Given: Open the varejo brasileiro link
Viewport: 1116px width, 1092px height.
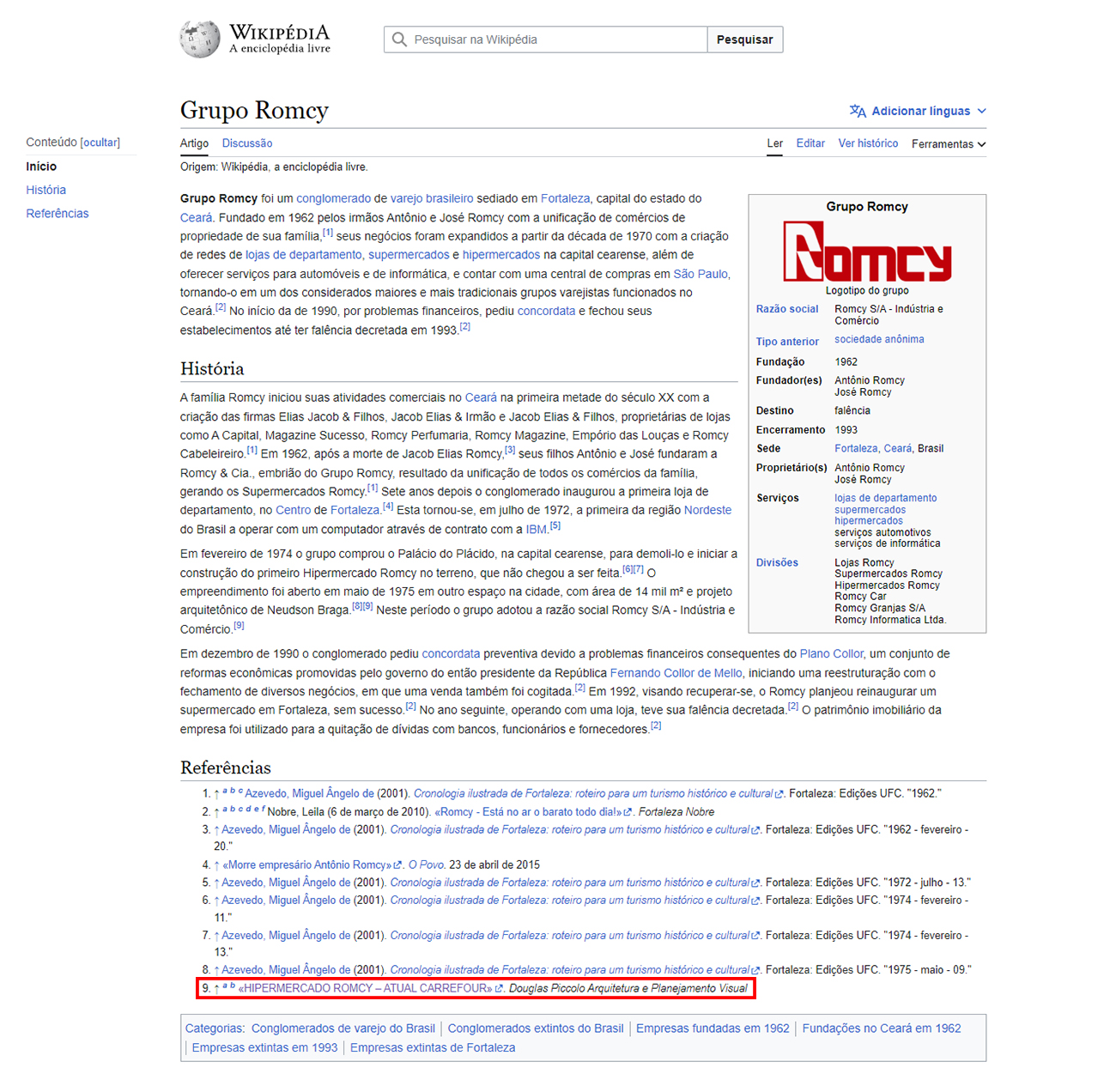Looking at the screenshot, I should [x=432, y=198].
